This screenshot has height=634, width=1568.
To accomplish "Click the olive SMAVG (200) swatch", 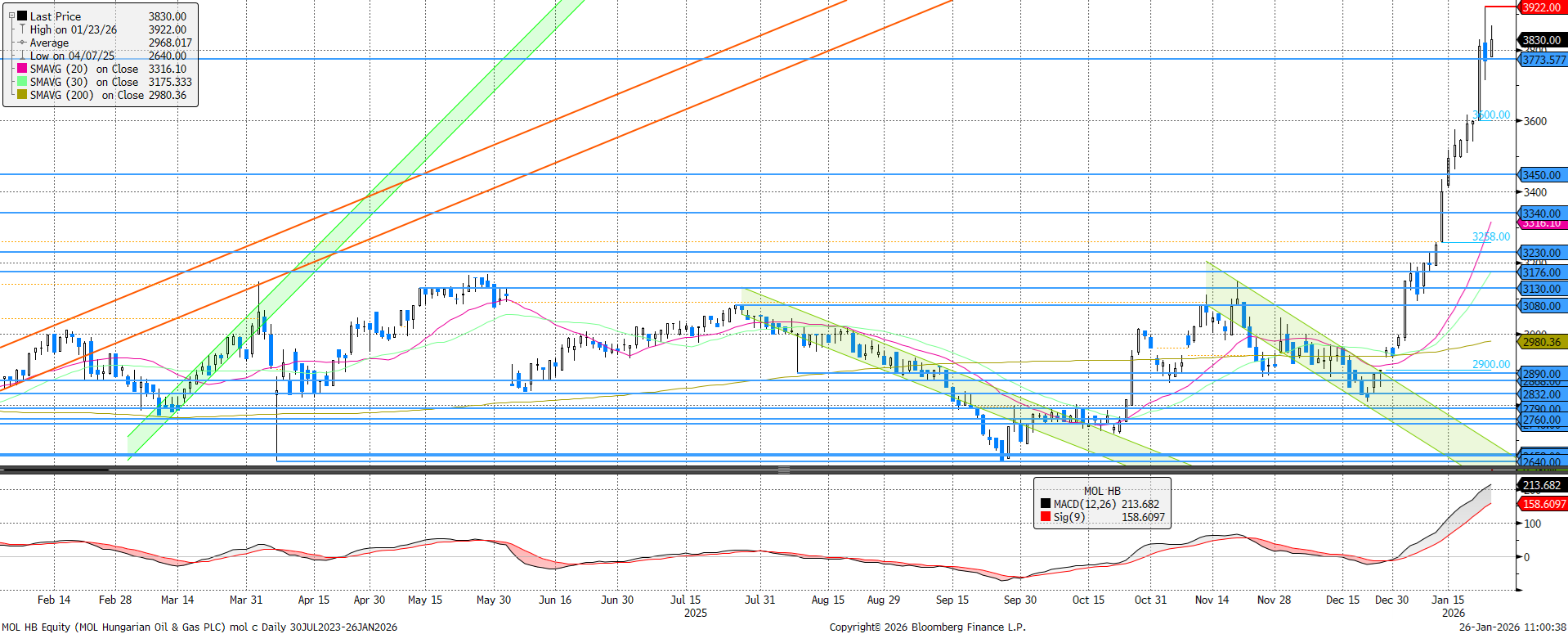I will point(22,95).
